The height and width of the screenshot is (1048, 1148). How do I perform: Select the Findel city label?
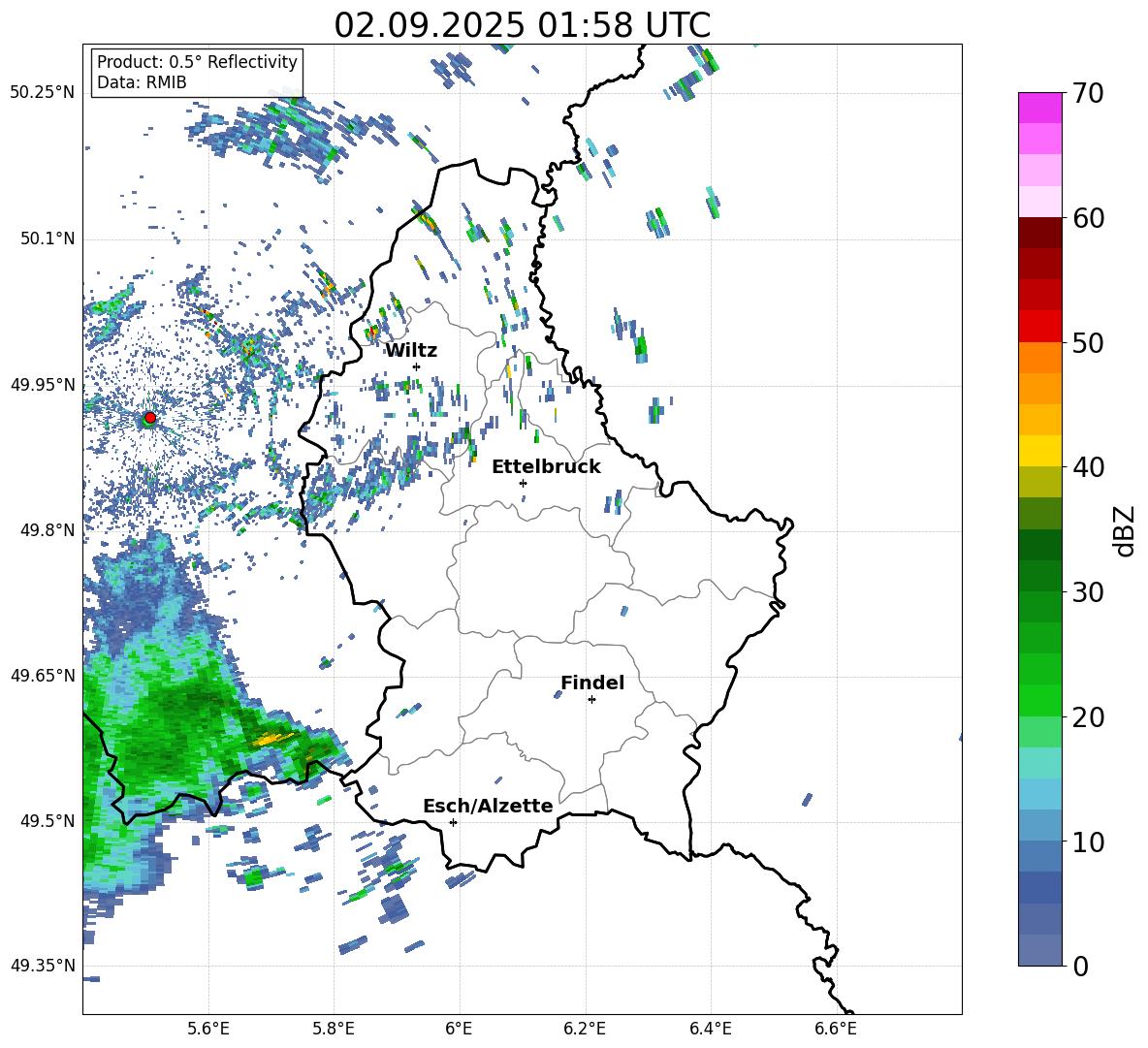[x=592, y=683]
